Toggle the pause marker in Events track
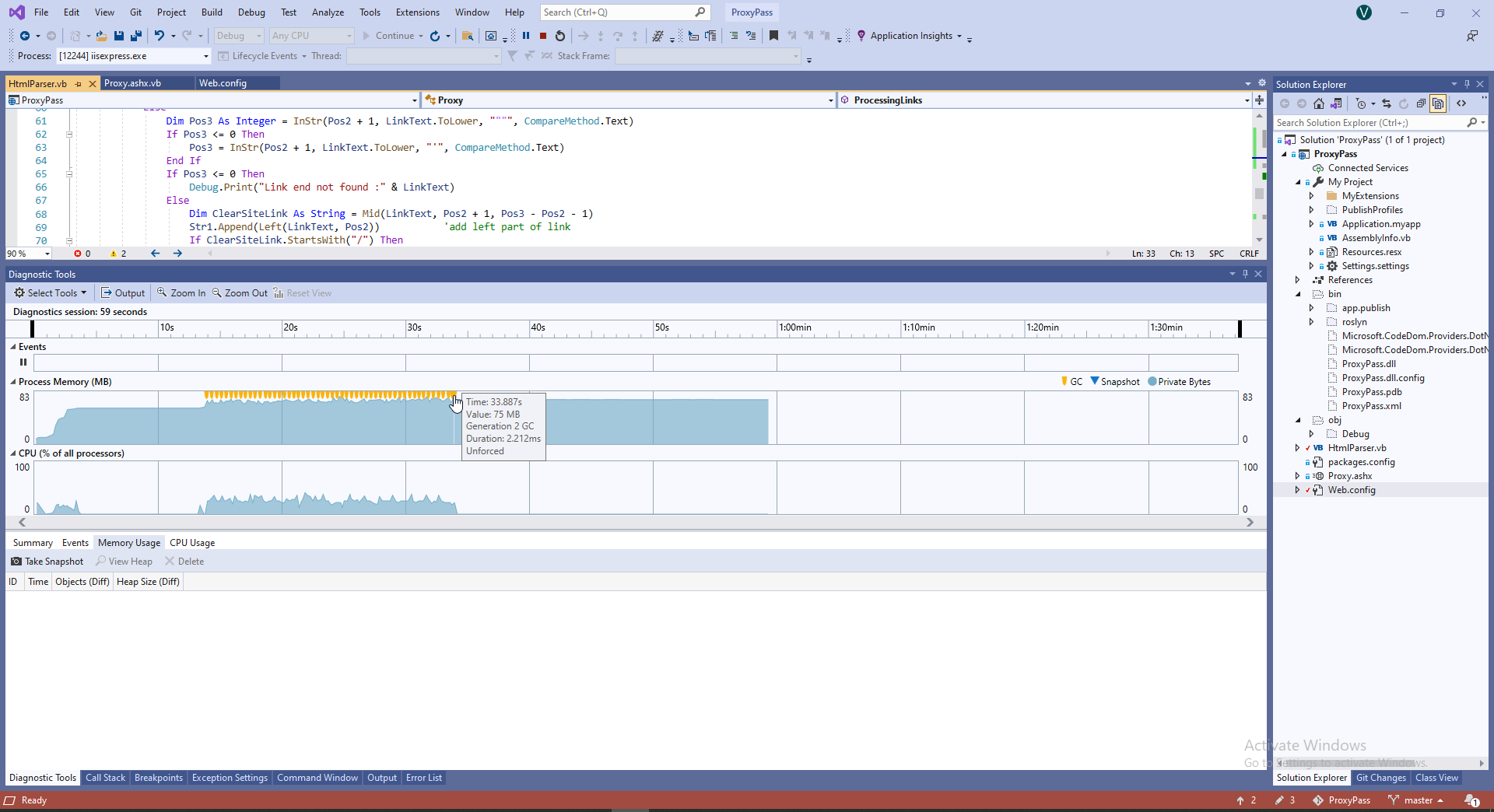Screen dimensions: 1494x812 pyautogui.click(x=23, y=362)
